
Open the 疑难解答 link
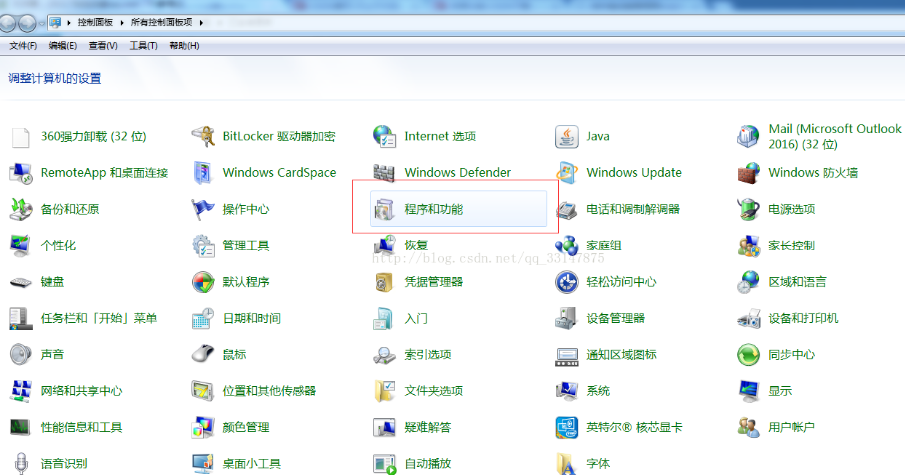click(428, 428)
